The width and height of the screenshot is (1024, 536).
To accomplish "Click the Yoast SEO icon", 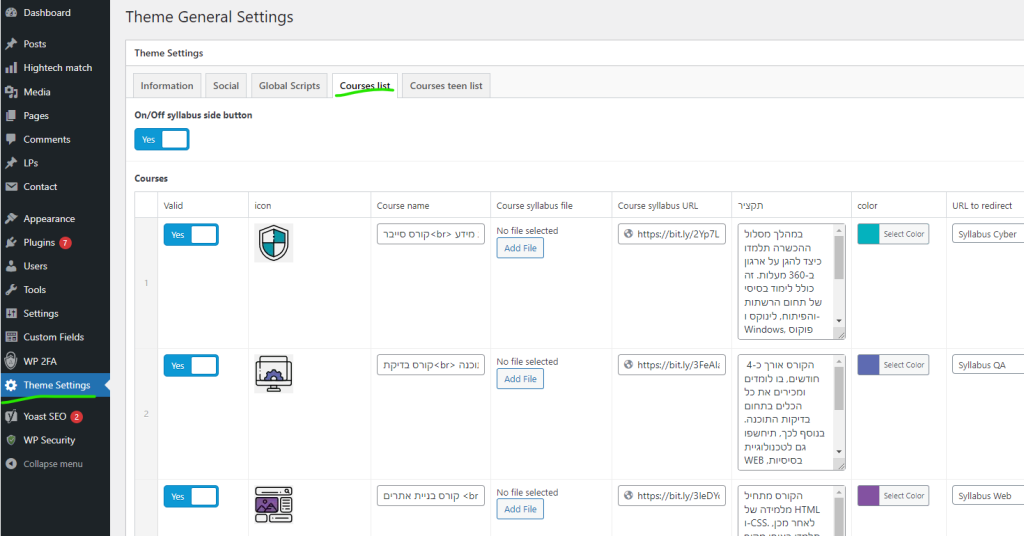I will point(11,417).
